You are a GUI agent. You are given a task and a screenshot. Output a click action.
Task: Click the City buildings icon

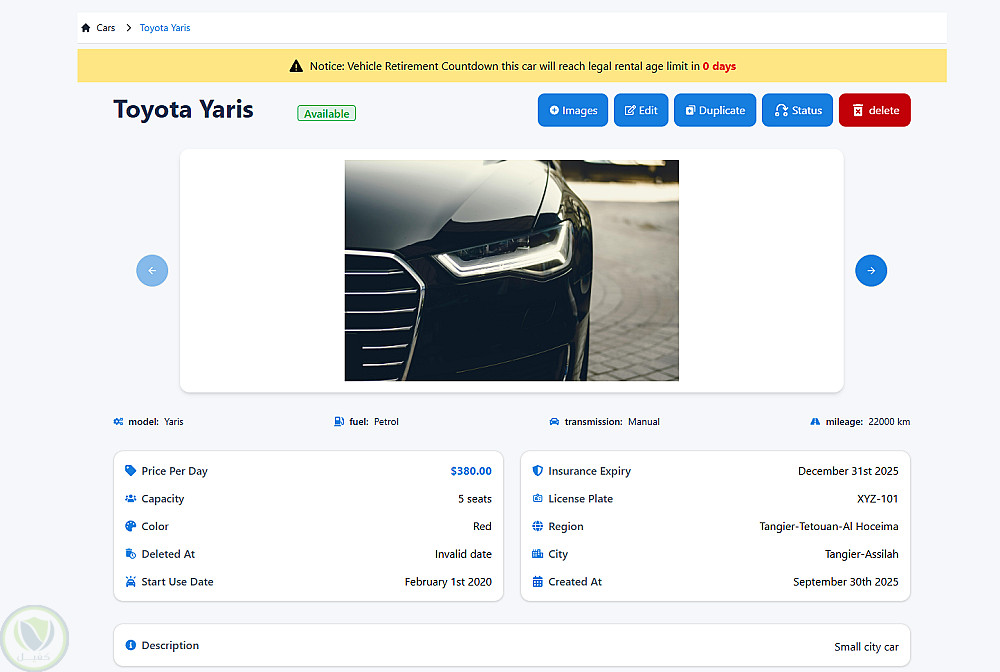(538, 553)
